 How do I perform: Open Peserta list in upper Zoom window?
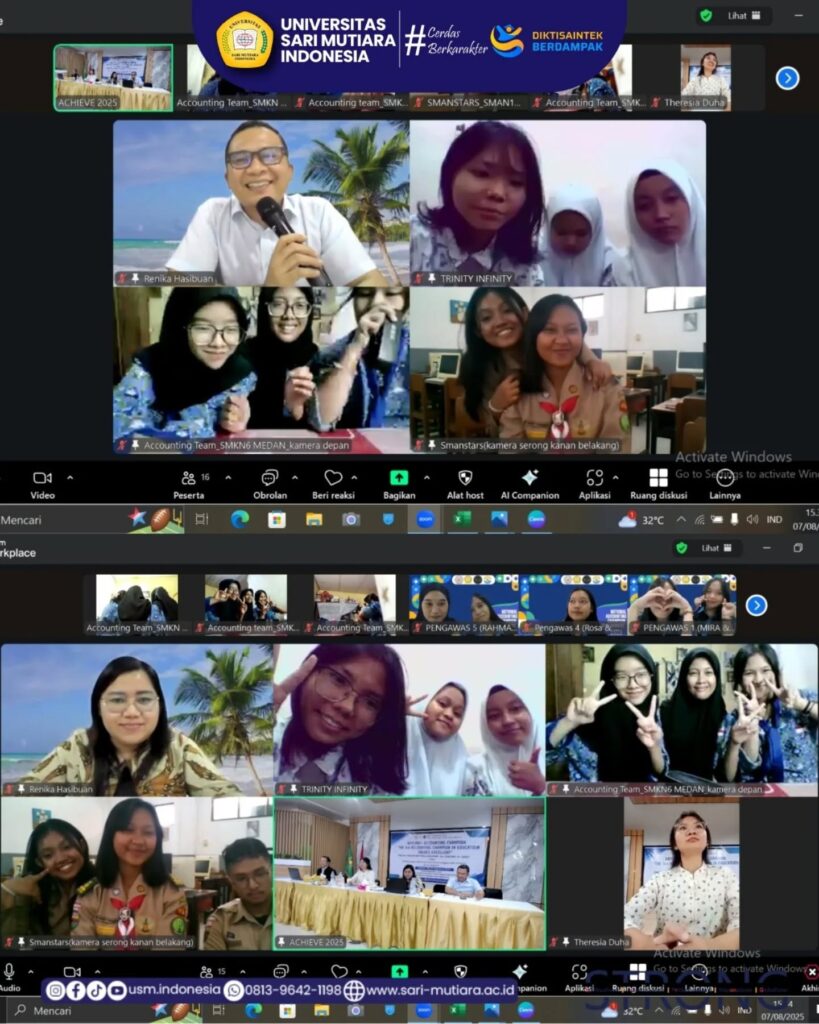[189, 484]
